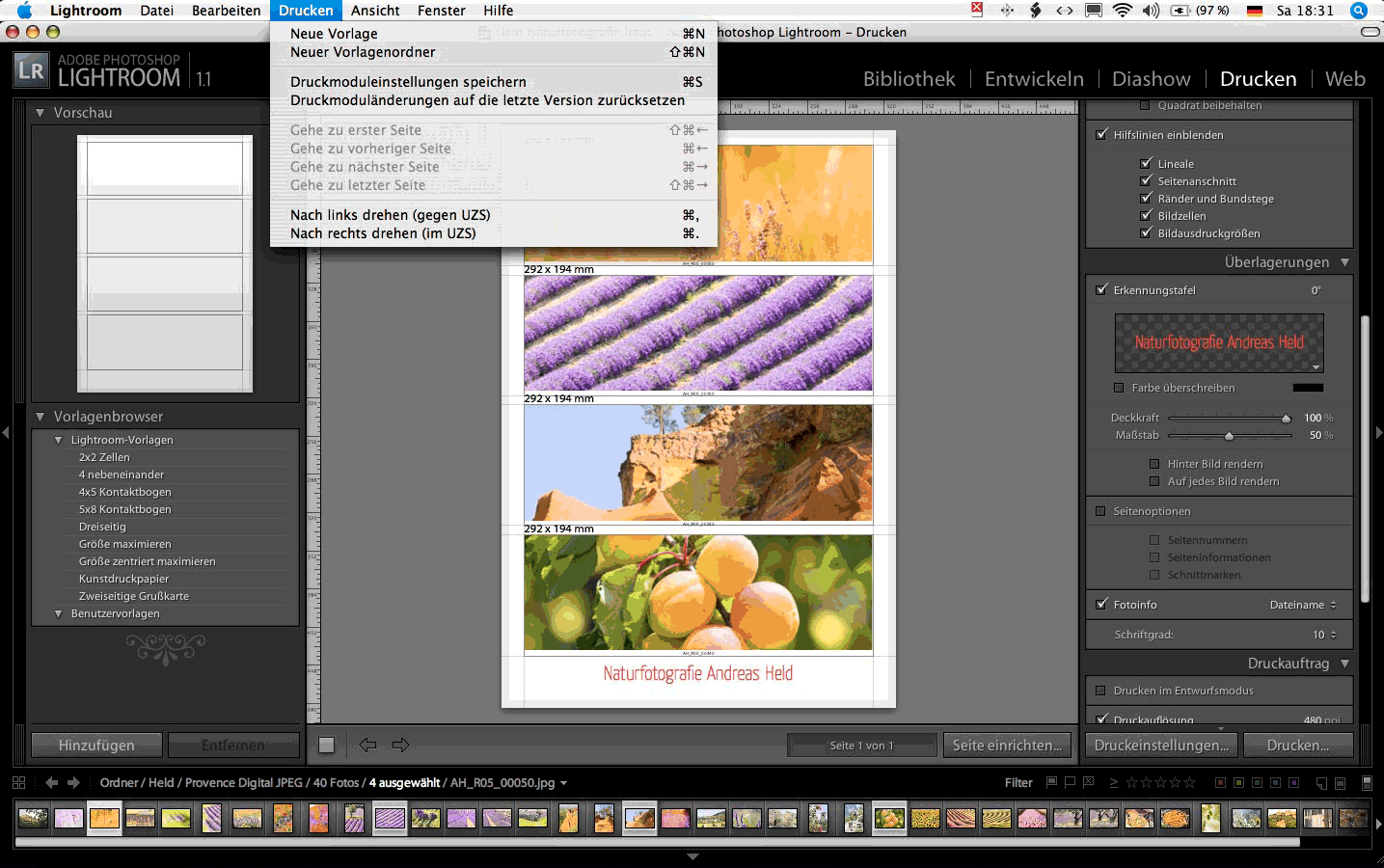Screen dimensions: 1384x868
Task: Uncheck Ränder und Bundstege checkbox
Action: (x=1146, y=198)
